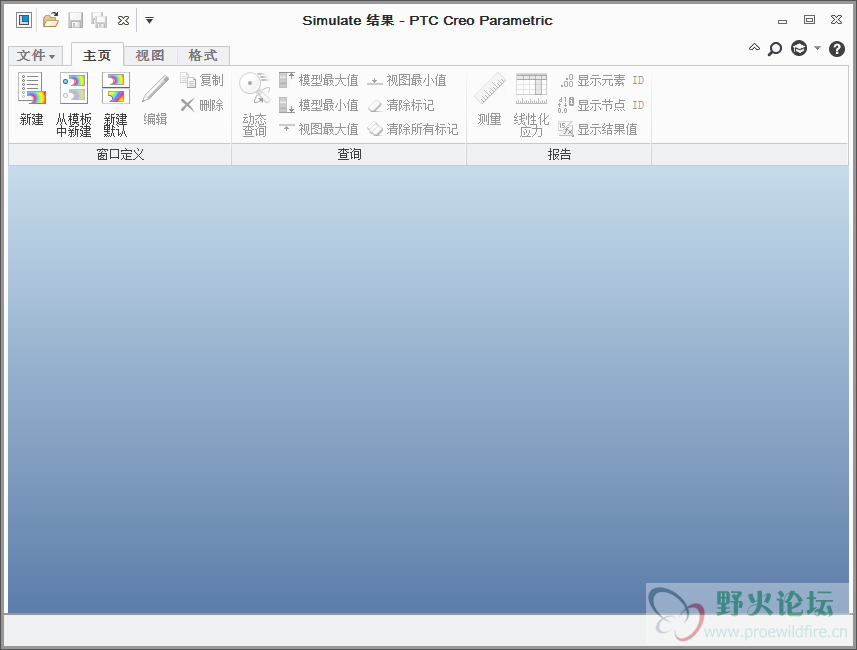Collapse the ribbon with the up chevron

(754, 47)
